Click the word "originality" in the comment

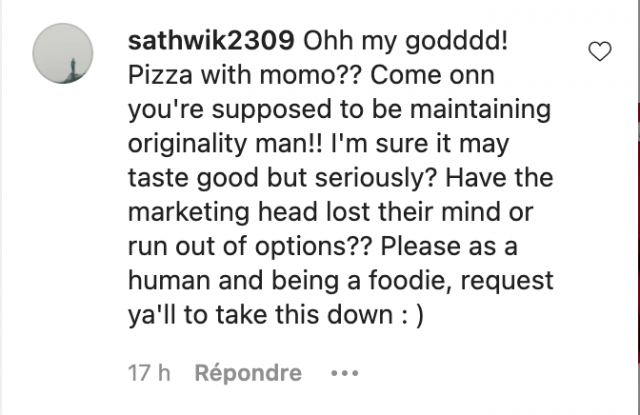click(x=187, y=144)
